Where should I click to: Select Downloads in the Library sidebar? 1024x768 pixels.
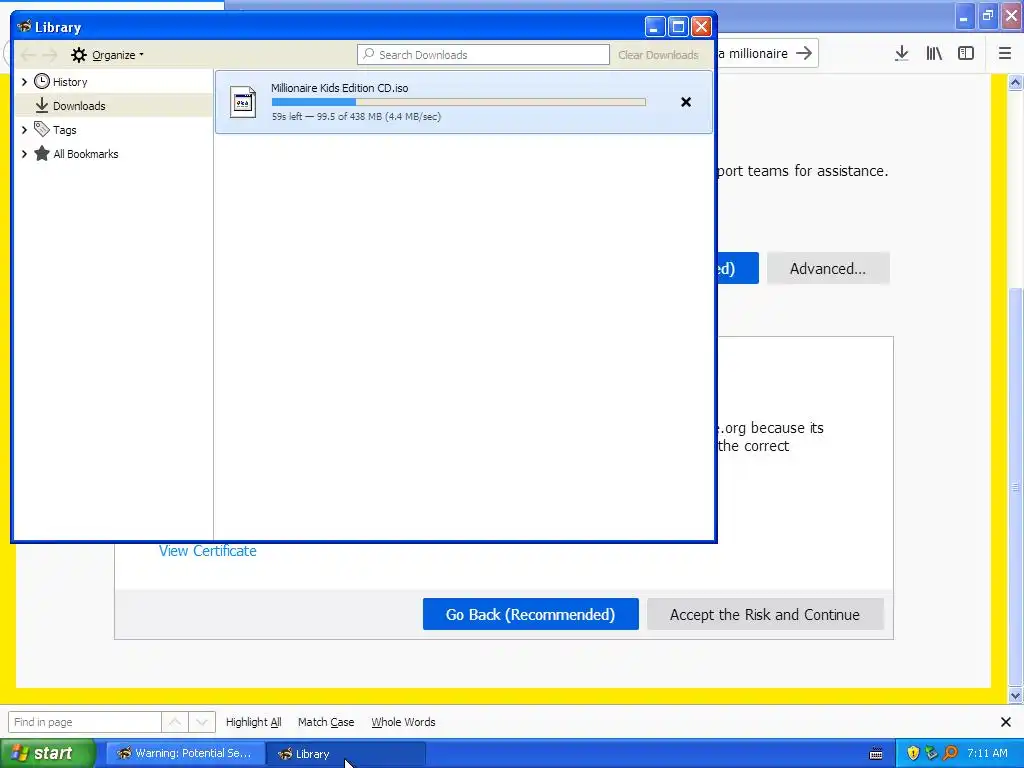pyautogui.click(x=114, y=105)
